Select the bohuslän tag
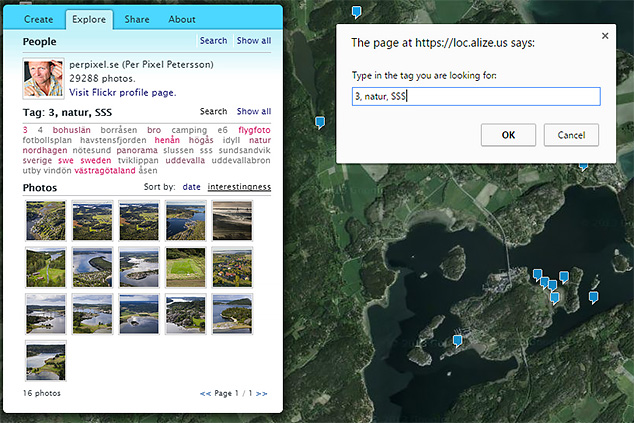This screenshot has height=423, width=634. (72, 130)
